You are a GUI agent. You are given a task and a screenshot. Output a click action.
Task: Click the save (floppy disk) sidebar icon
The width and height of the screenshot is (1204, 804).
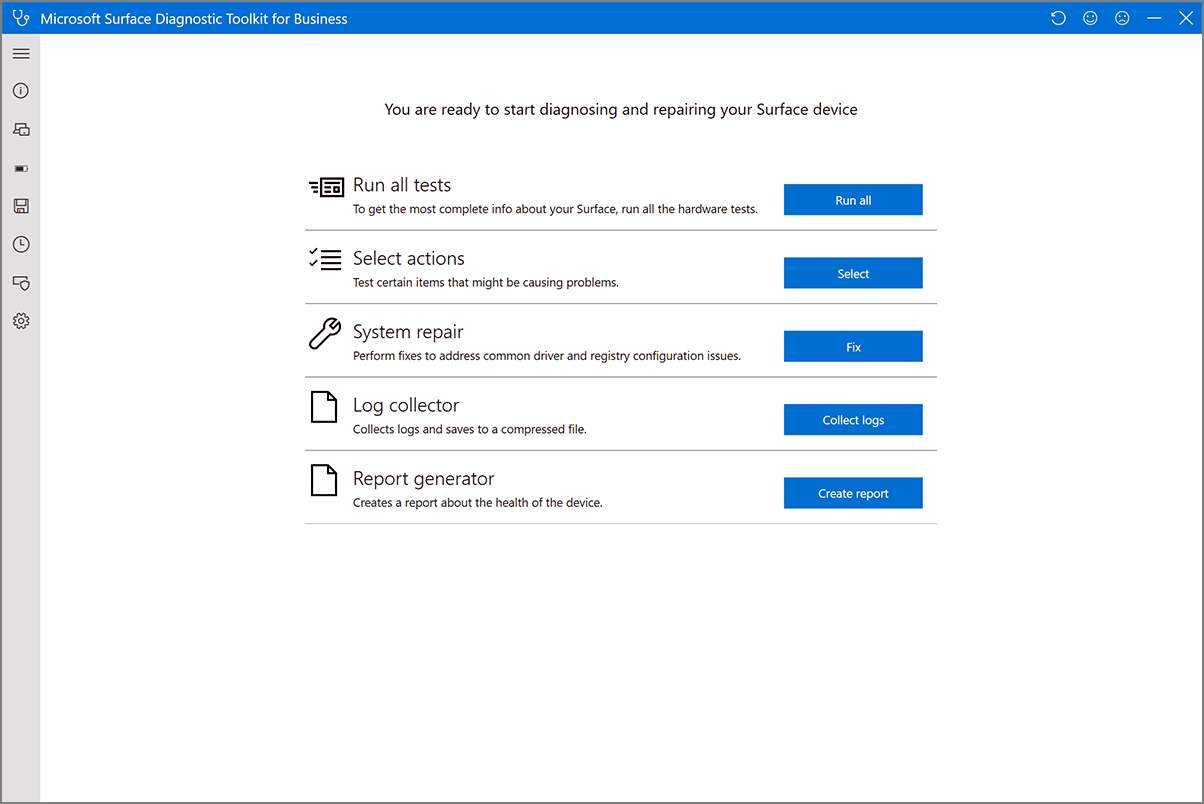tap(20, 206)
